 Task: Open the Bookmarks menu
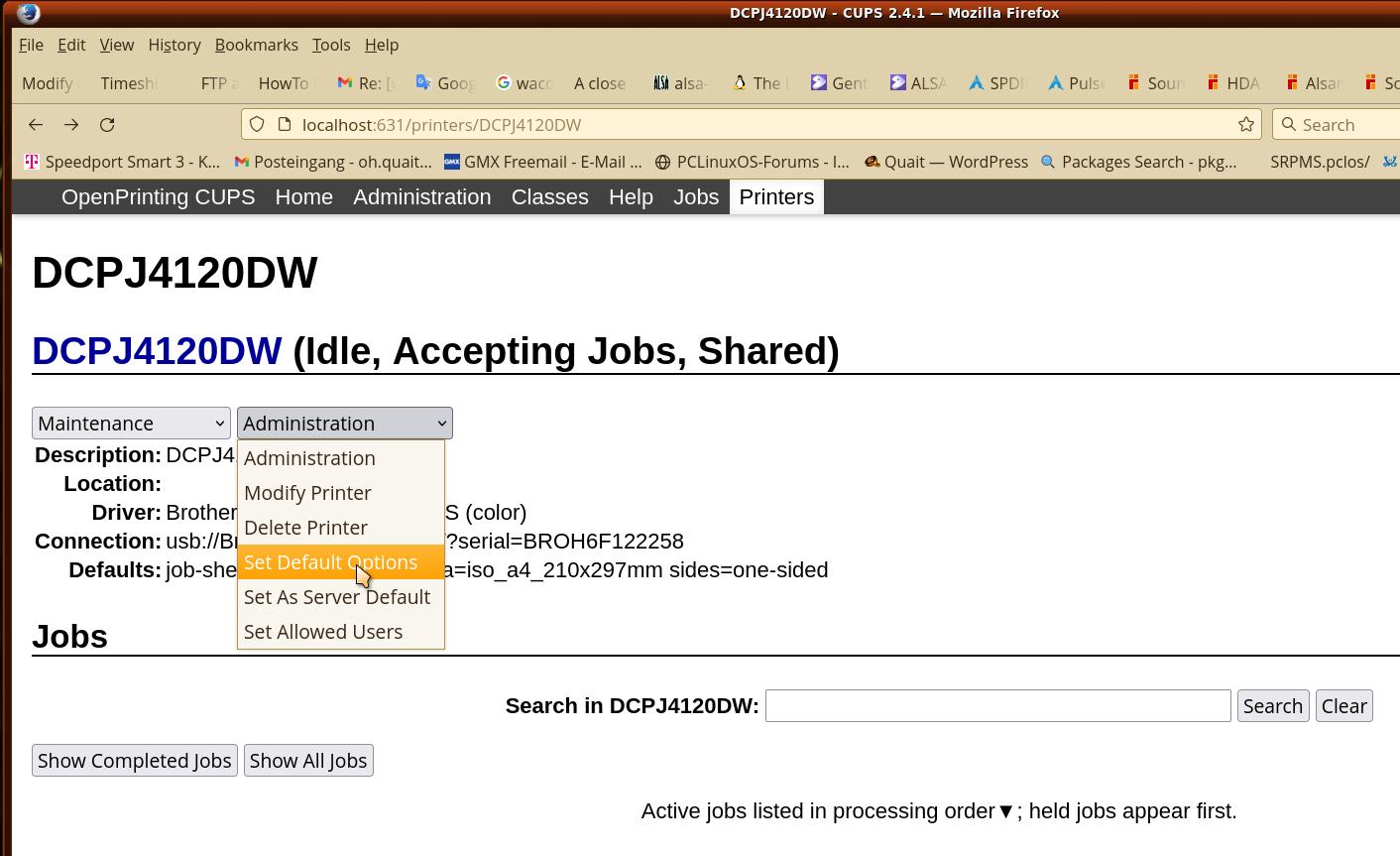click(256, 45)
